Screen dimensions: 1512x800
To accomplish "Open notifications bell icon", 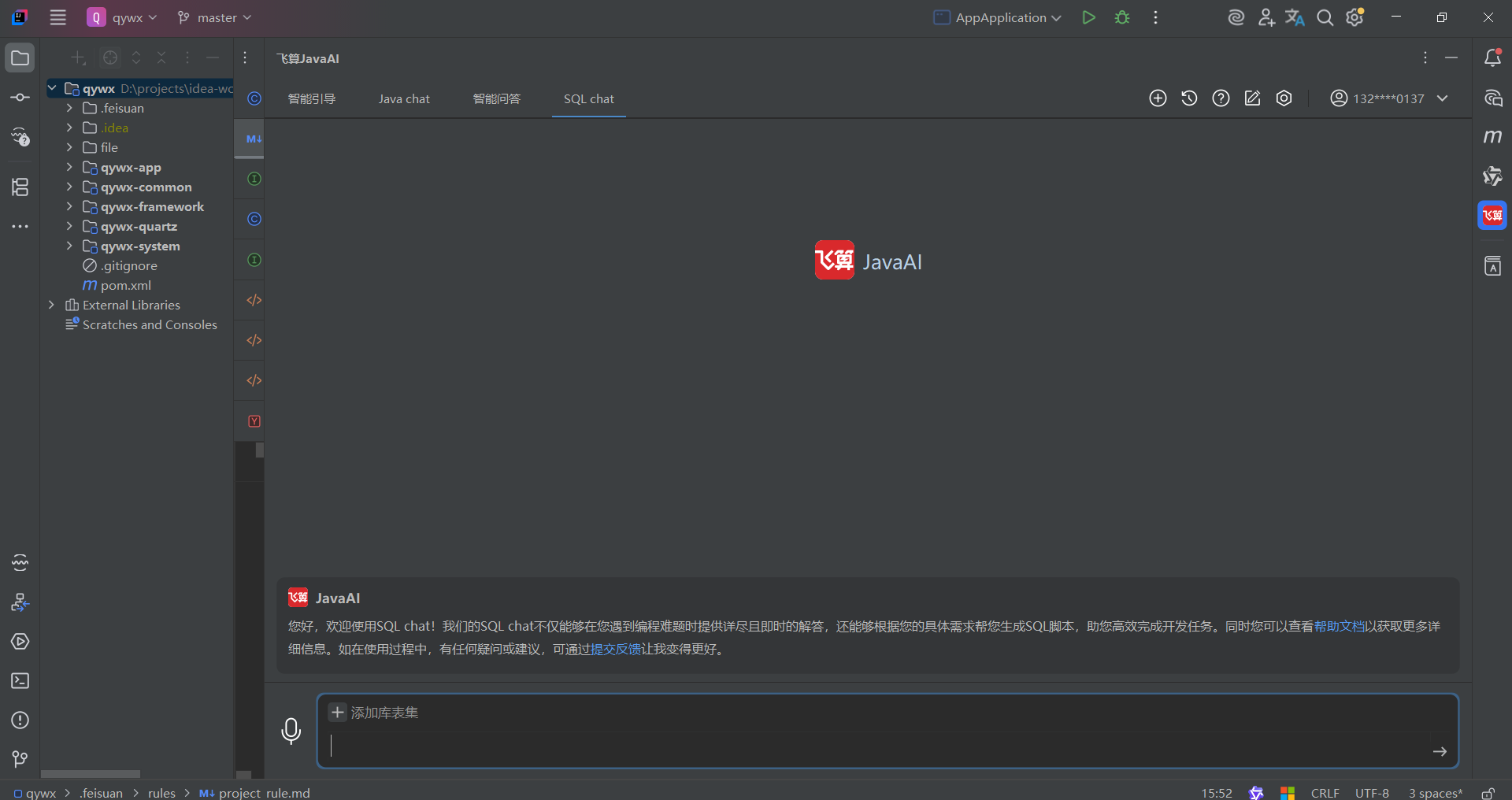I will pos(1492,57).
